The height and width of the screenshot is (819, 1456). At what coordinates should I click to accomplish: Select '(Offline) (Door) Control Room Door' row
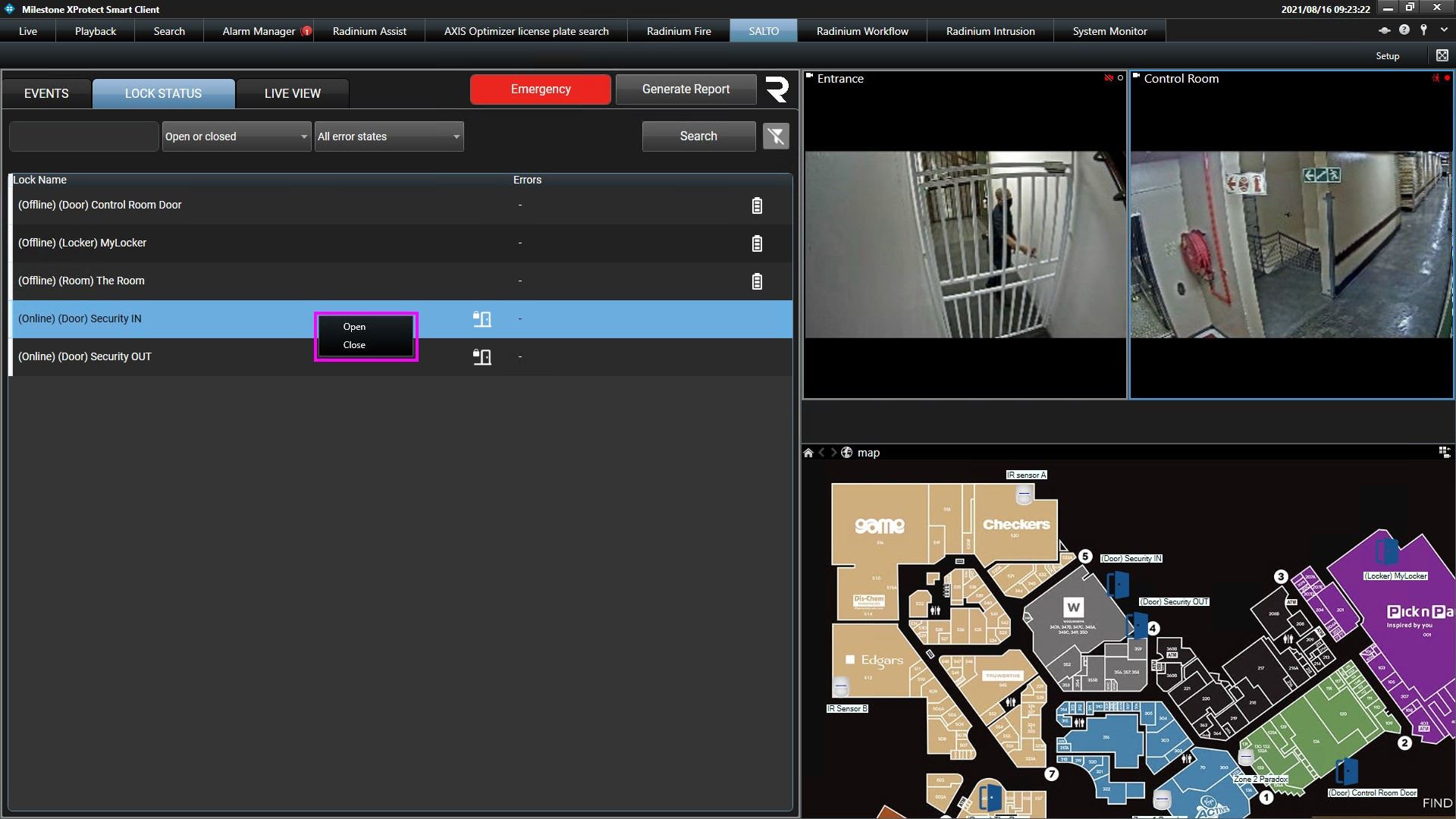coord(402,206)
